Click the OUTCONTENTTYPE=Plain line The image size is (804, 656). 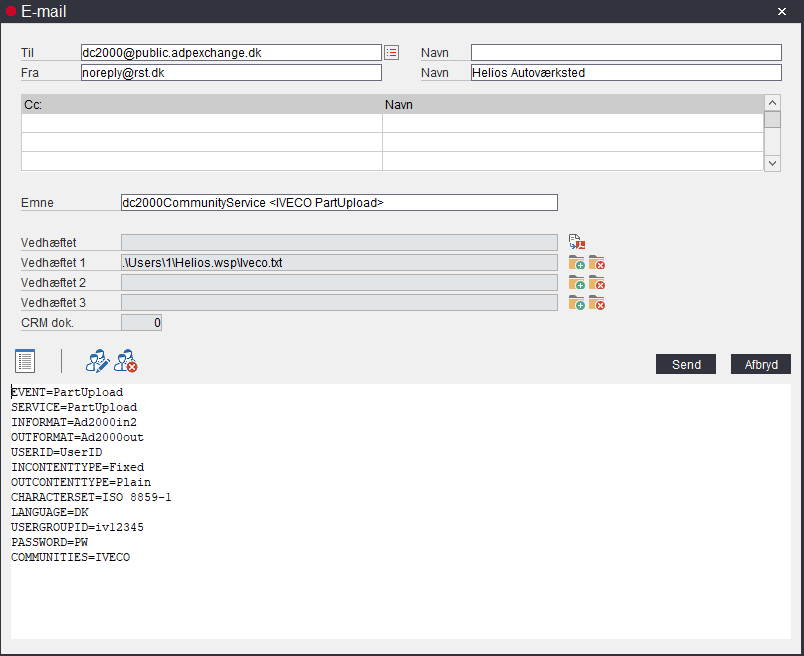81,482
